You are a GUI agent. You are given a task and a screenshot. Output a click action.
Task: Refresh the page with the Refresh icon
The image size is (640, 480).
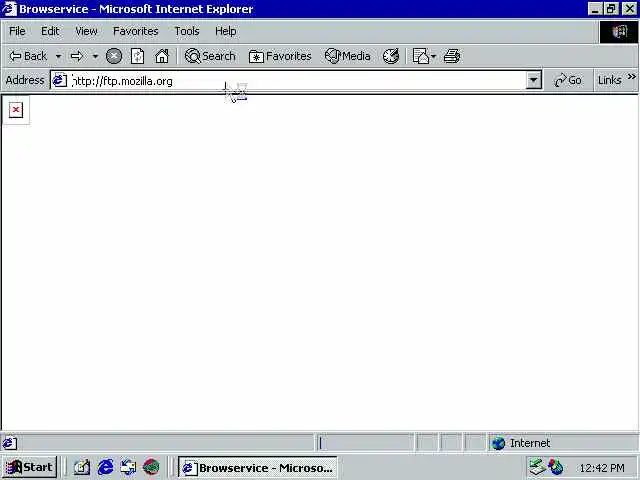pyautogui.click(x=138, y=56)
